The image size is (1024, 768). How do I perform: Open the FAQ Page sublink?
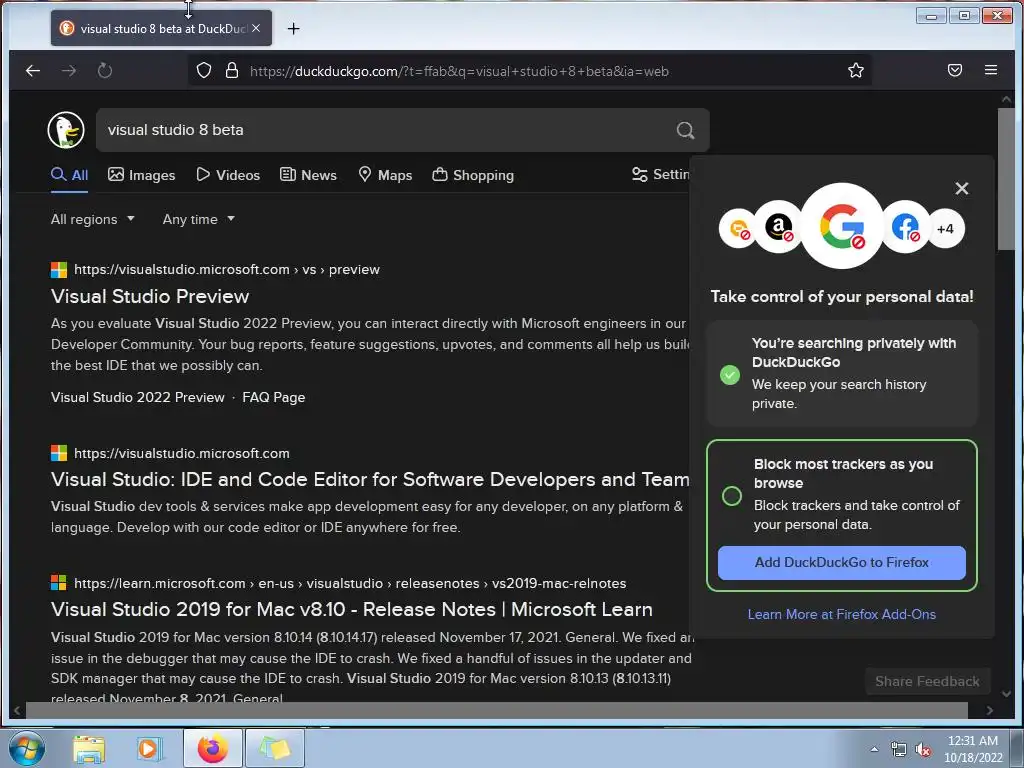pyautogui.click(x=274, y=397)
